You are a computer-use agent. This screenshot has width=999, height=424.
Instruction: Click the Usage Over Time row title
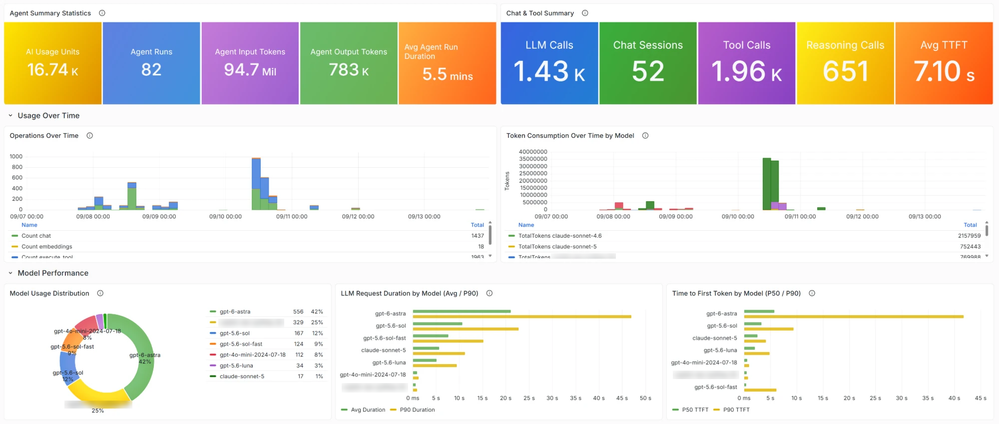[x=48, y=115]
